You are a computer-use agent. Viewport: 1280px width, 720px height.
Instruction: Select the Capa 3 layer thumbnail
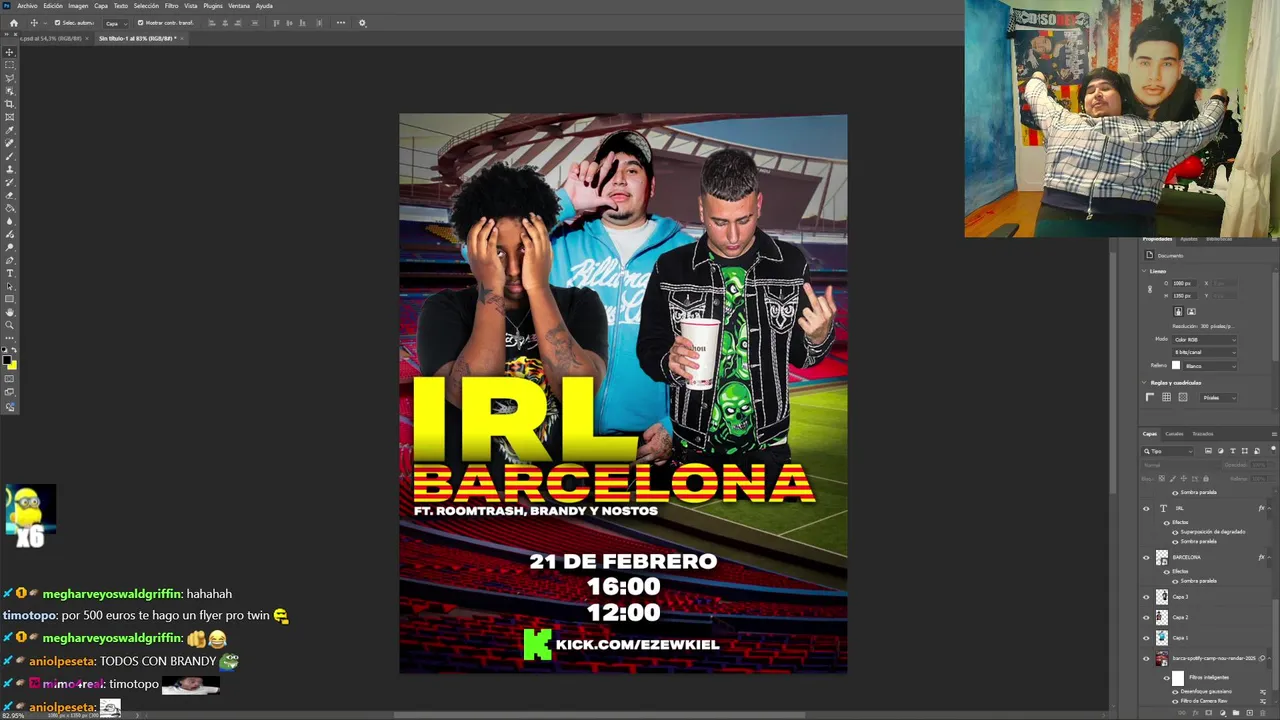pos(1162,597)
